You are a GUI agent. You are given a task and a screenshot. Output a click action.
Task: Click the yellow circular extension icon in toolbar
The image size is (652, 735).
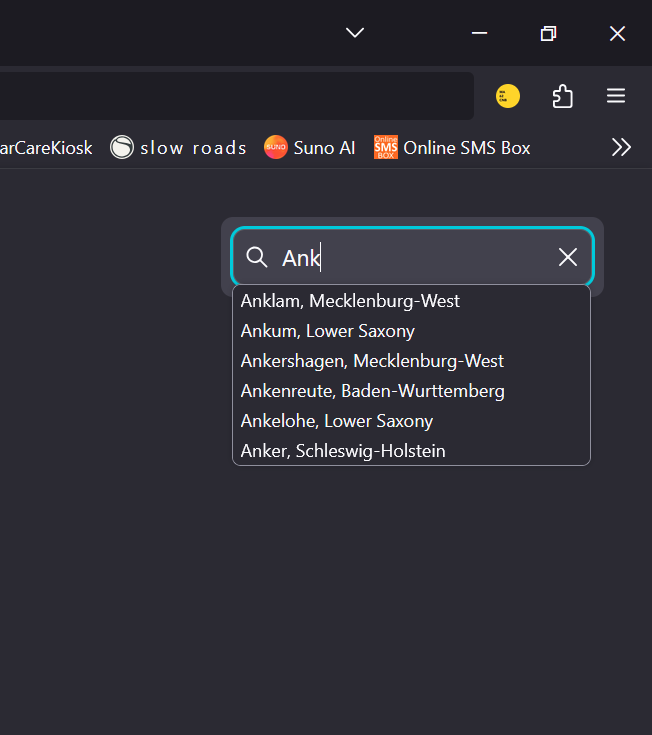(508, 96)
